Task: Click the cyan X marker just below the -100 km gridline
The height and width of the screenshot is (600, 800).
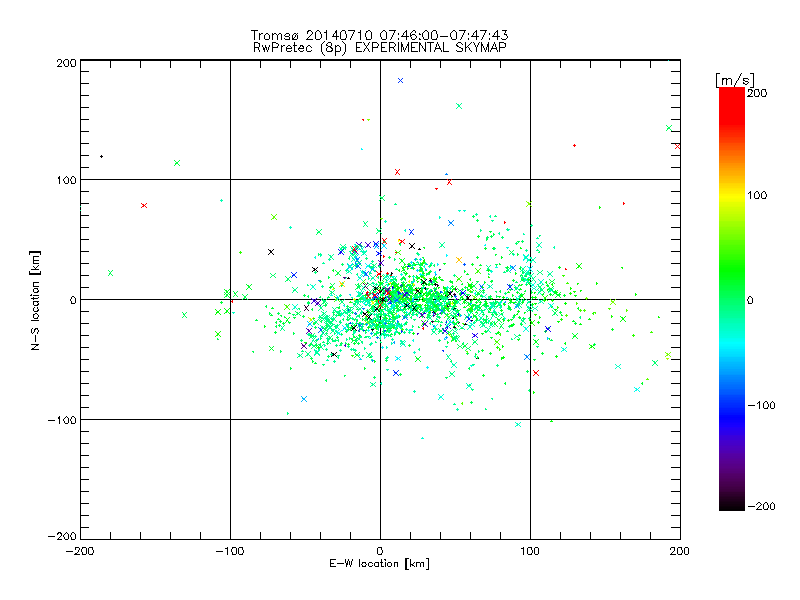Action: (x=518, y=424)
